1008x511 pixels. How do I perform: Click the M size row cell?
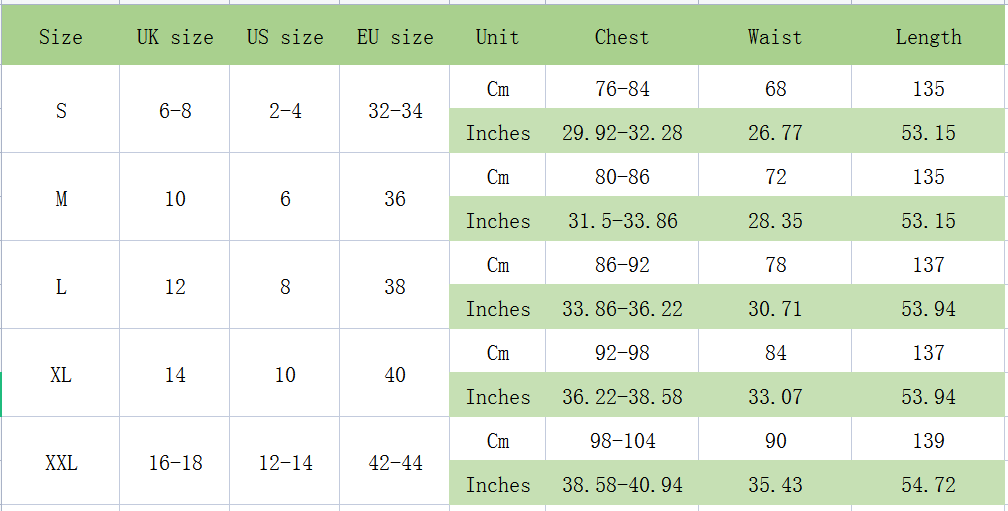point(60,199)
